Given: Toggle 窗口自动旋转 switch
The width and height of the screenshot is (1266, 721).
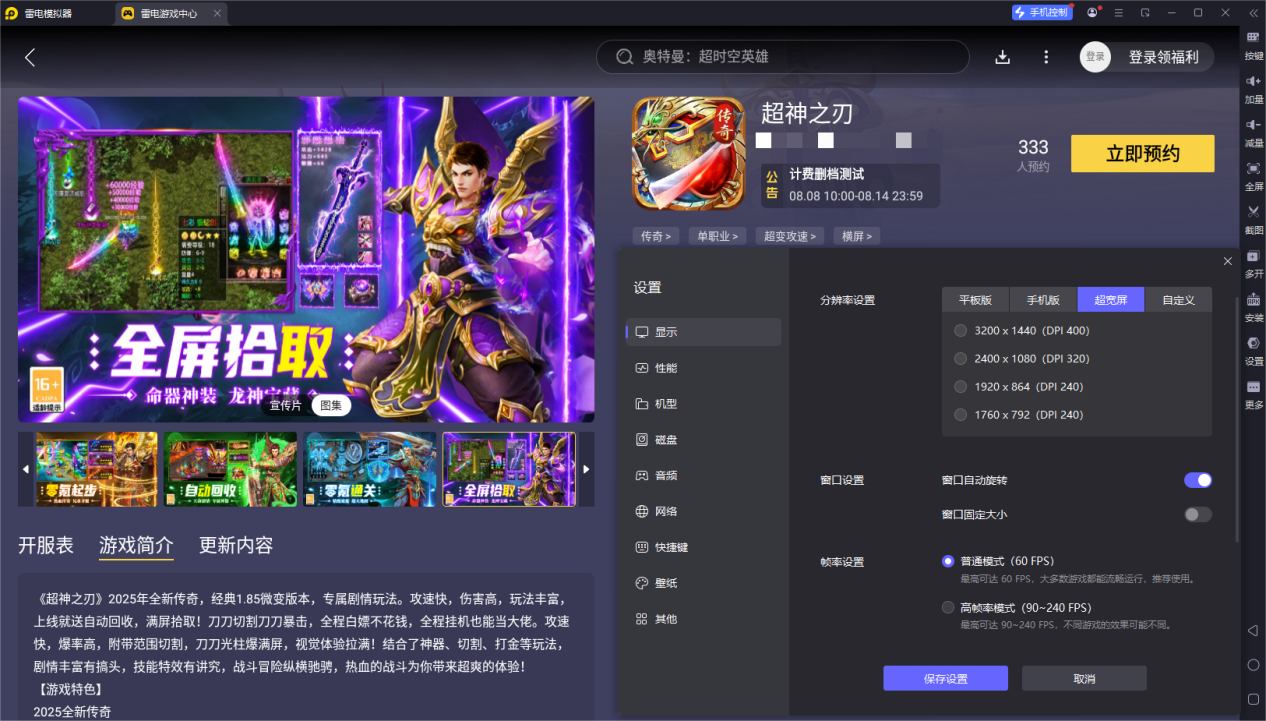Looking at the screenshot, I should [1198, 480].
